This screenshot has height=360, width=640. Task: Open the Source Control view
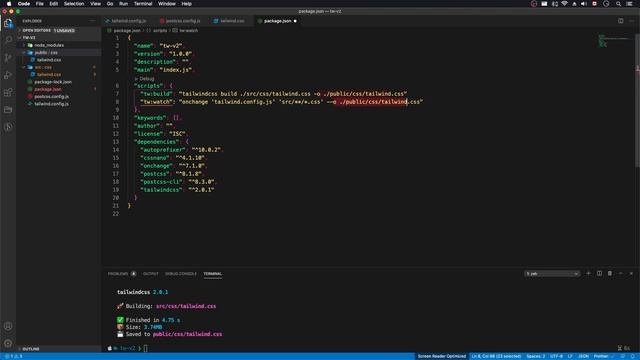[8, 58]
